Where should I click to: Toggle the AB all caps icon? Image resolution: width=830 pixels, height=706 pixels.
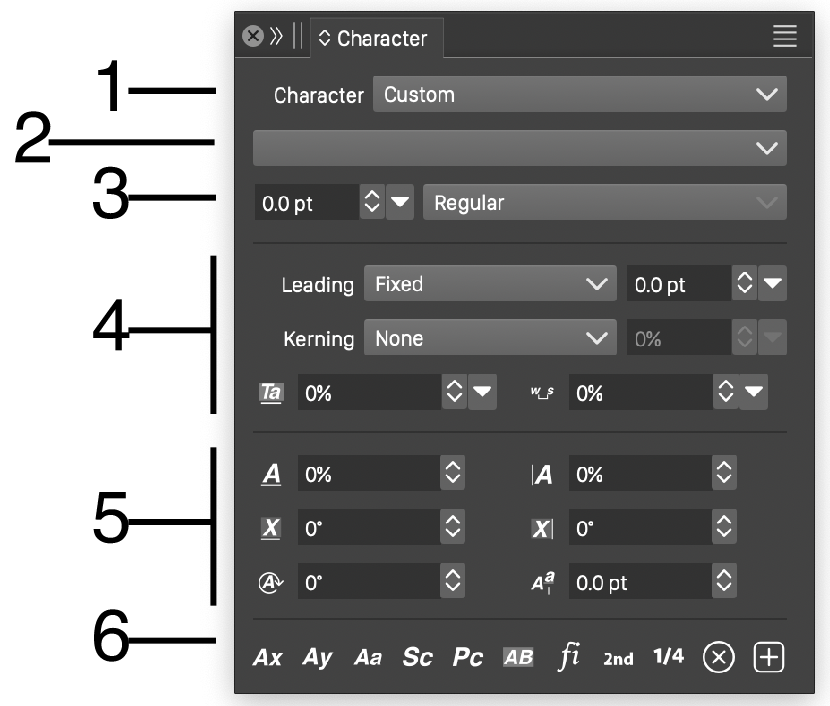(518, 657)
